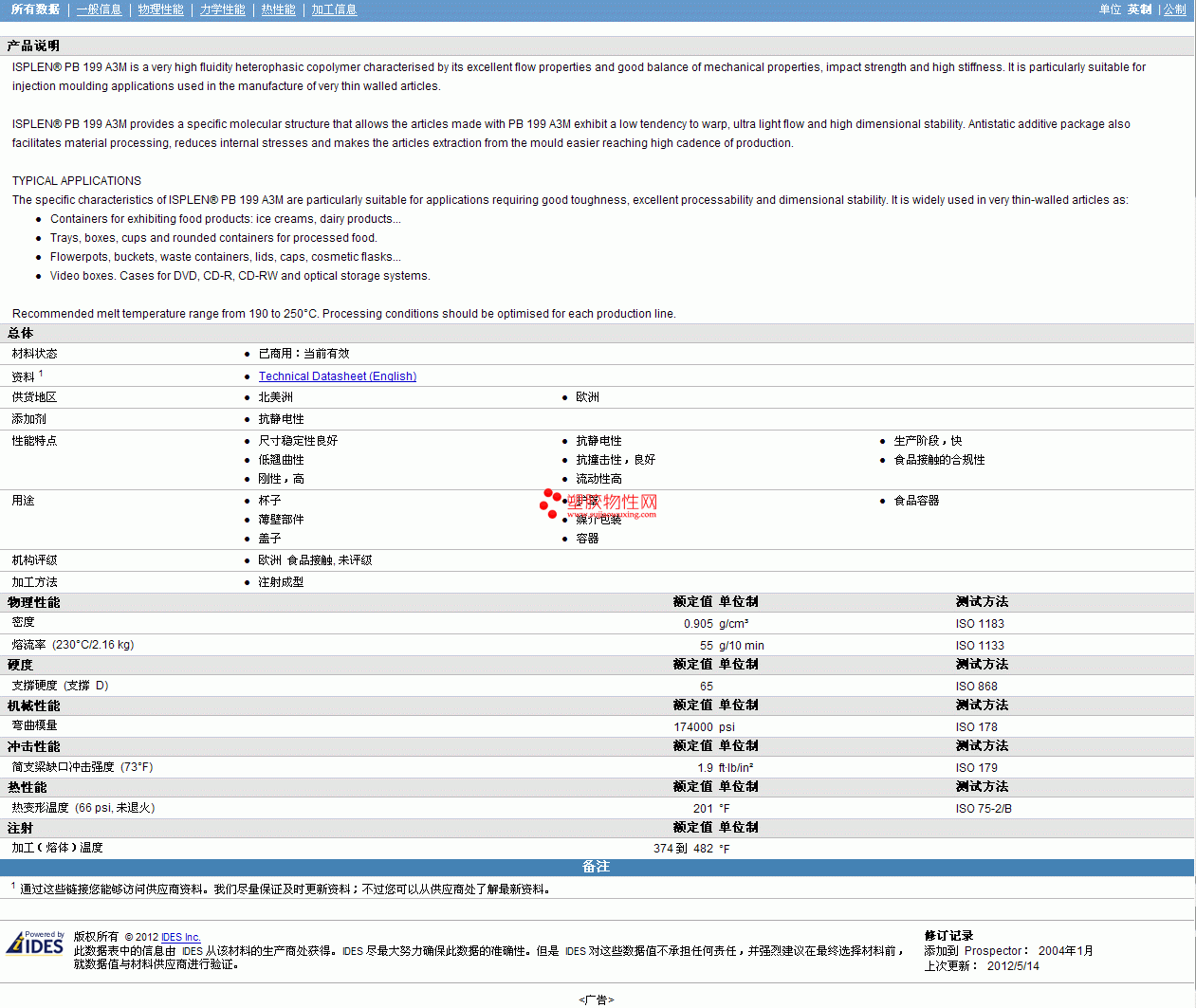Follow the IDES Inc. copyright link
The image size is (1196, 1008).
pyautogui.click(x=180, y=938)
